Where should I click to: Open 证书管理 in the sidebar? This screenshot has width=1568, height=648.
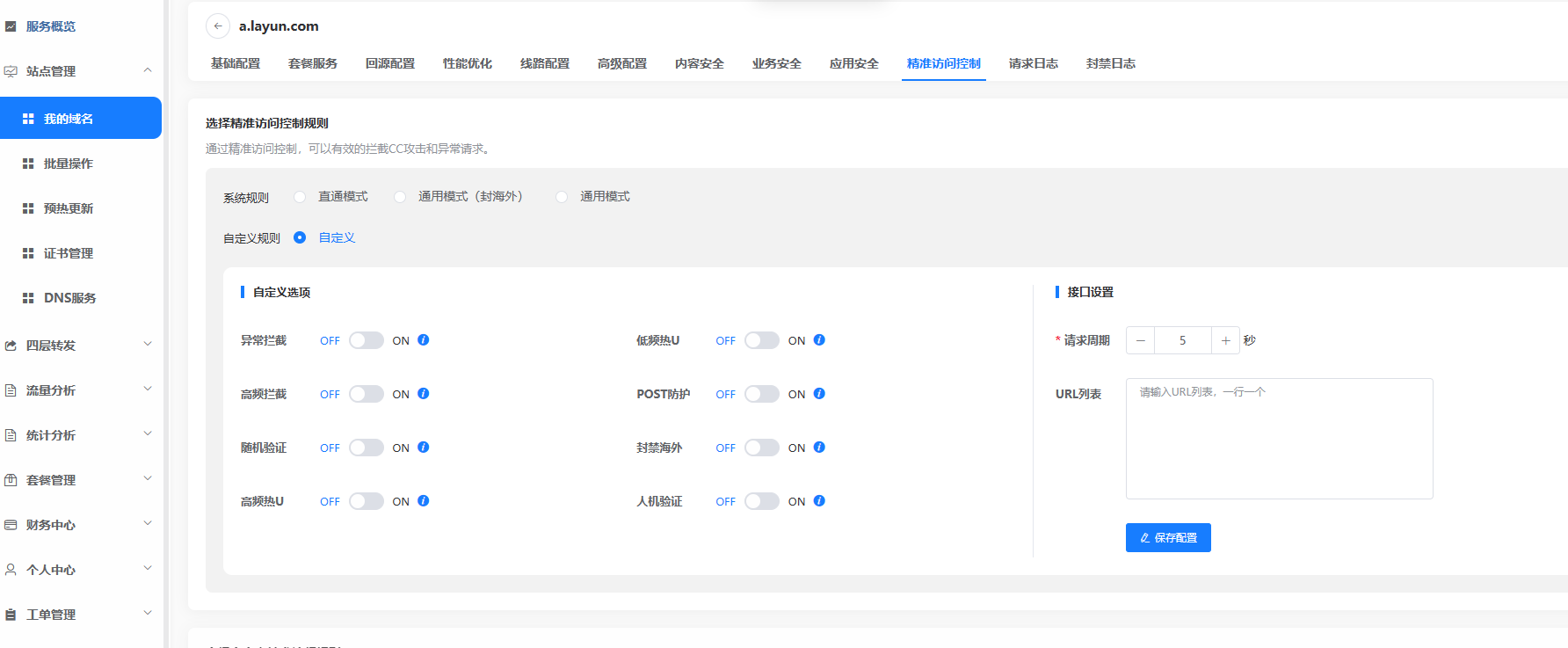tap(68, 253)
